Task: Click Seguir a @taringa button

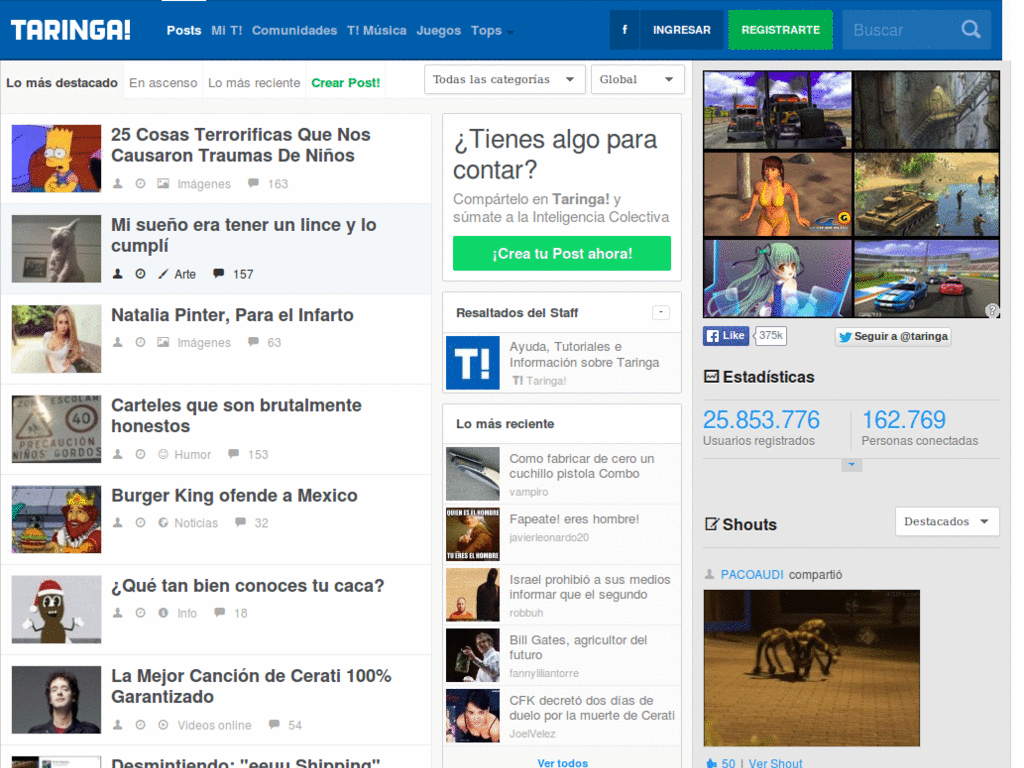Action: (893, 336)
